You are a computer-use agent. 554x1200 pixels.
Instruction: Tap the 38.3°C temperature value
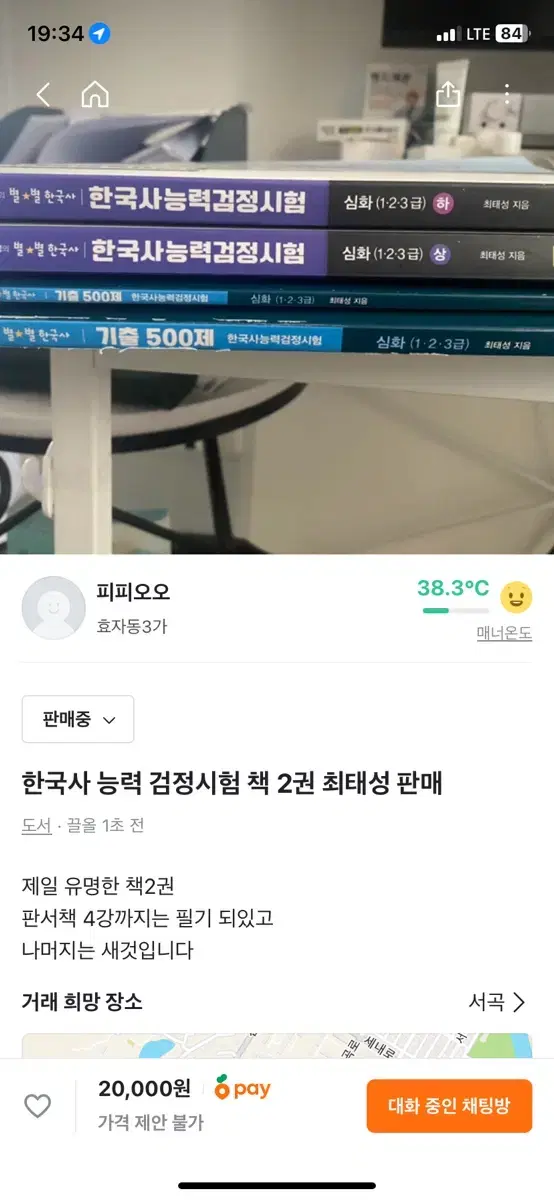click(453, 587)
